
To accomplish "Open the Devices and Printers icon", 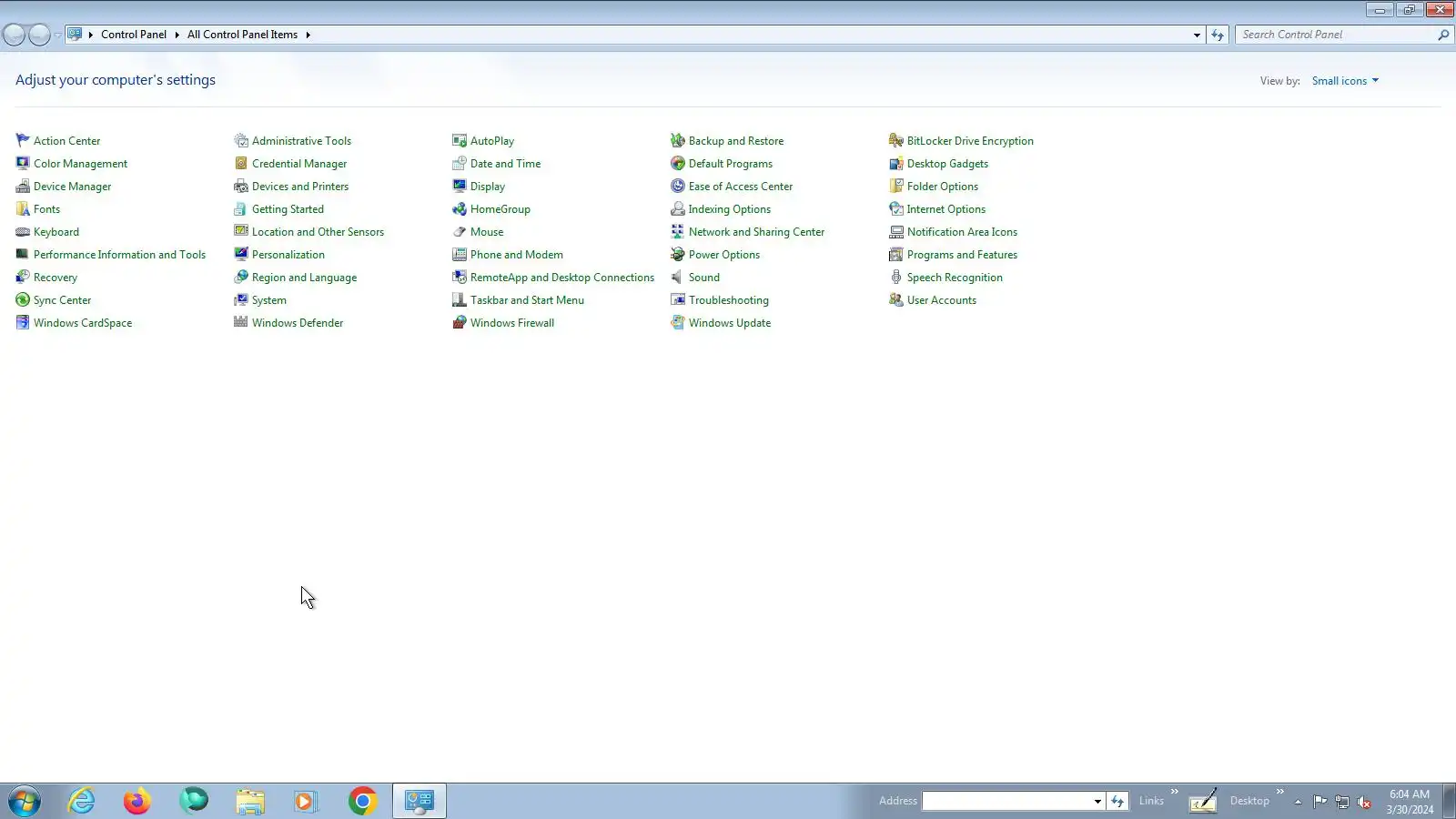I will point(241,186).
